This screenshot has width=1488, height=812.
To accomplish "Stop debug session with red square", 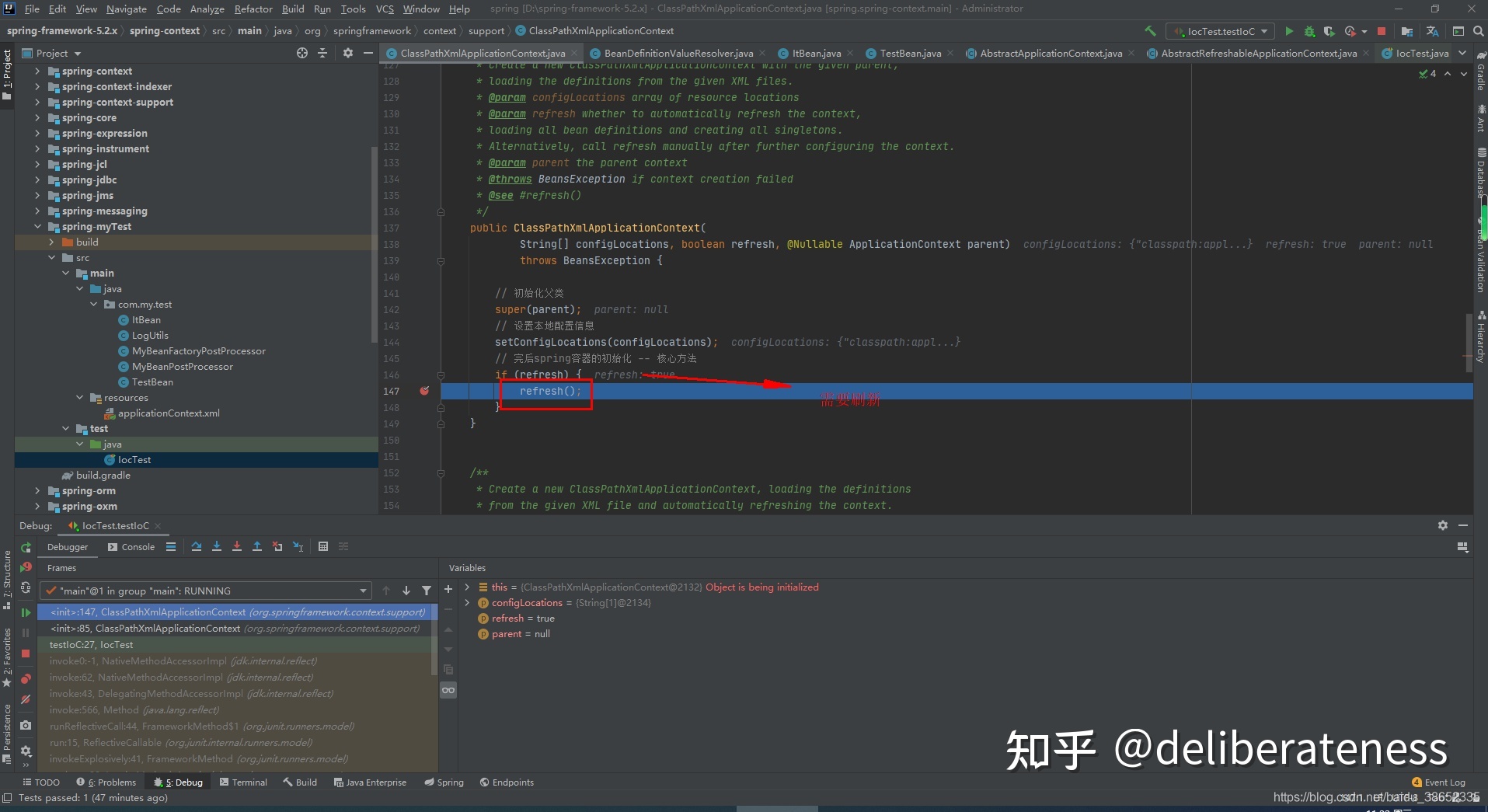I will coord(26,653).
